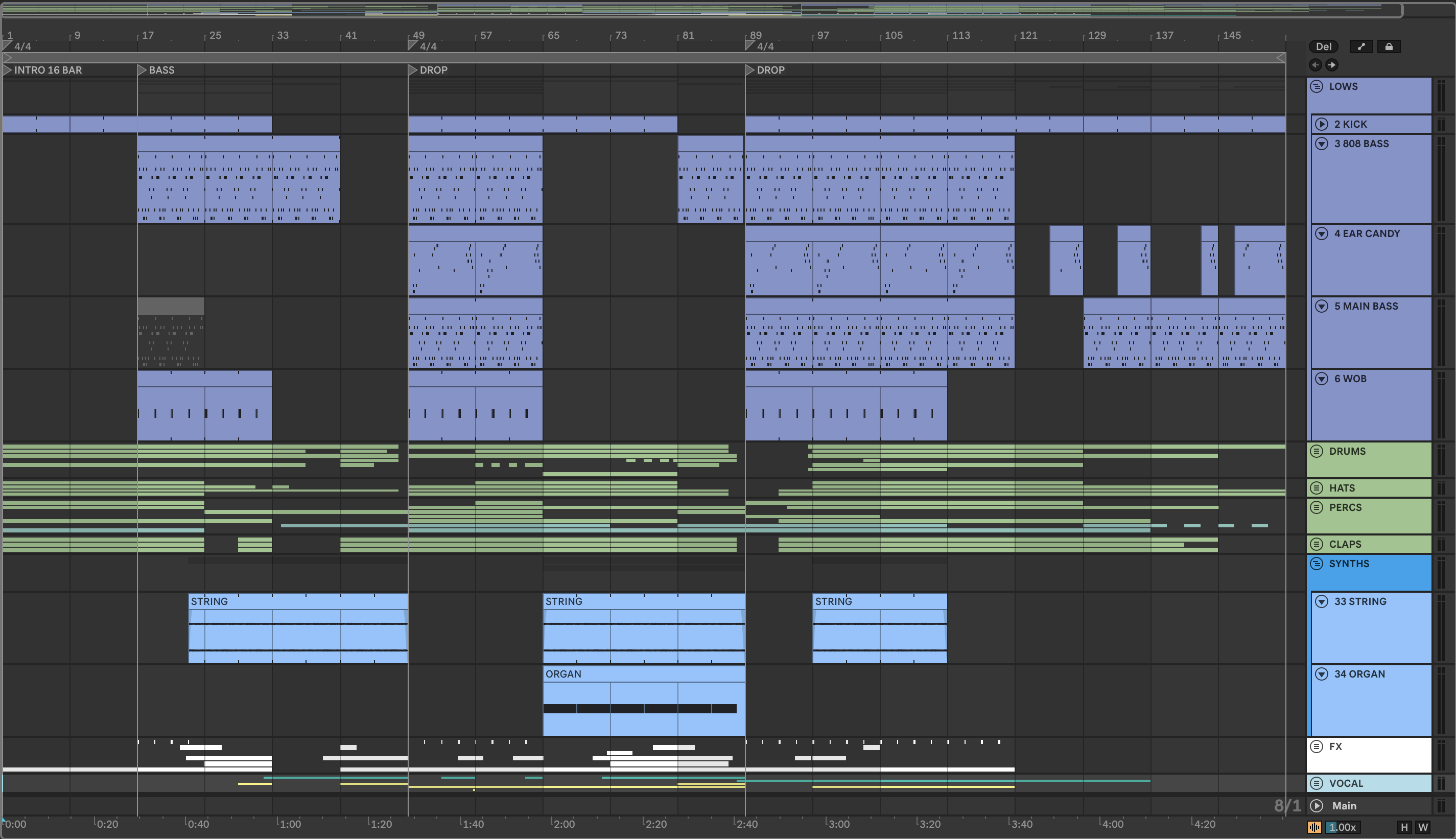Fold the 33 STRING track
This screenshot has height=839, width=1456.
[x=1321, y=601]
